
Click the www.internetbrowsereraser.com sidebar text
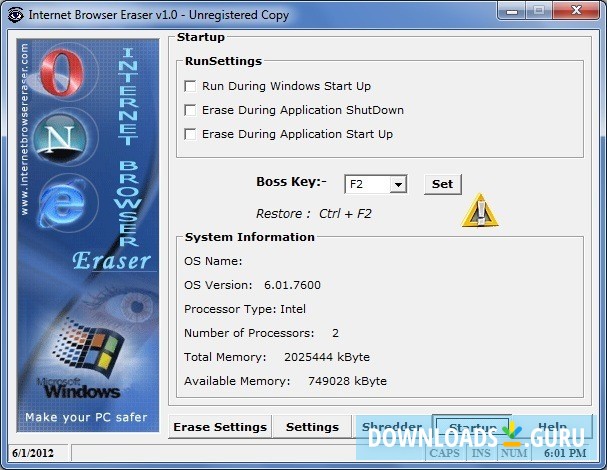tap(24, 129)
